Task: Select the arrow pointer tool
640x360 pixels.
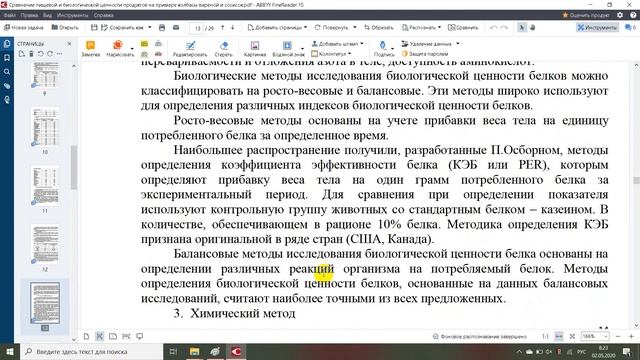Action: pyautogui.click(x=522, y=27)
